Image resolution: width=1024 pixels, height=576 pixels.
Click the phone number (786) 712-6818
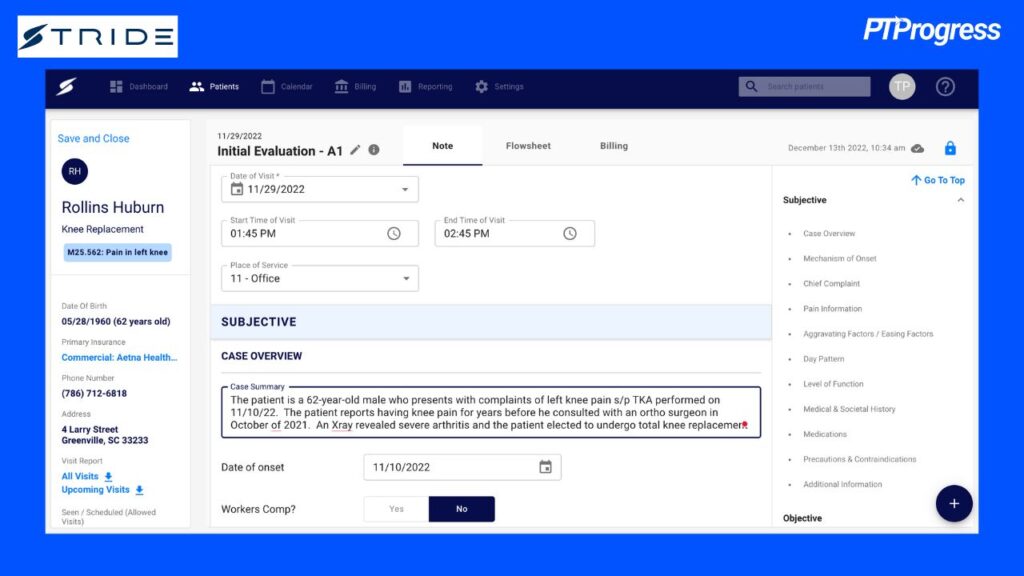pos(94,393)
